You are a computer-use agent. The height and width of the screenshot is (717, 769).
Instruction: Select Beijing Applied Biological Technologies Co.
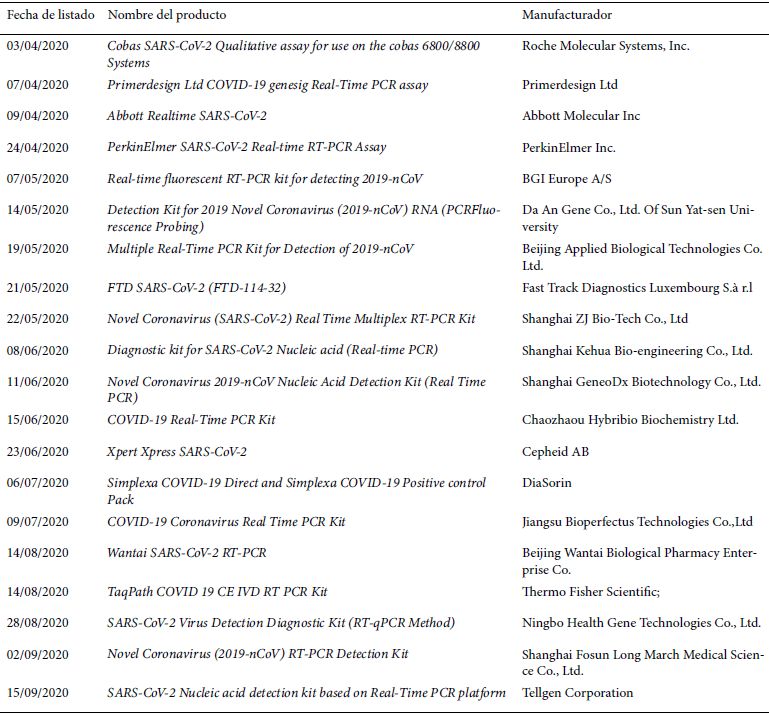click(x=642, y=257)
